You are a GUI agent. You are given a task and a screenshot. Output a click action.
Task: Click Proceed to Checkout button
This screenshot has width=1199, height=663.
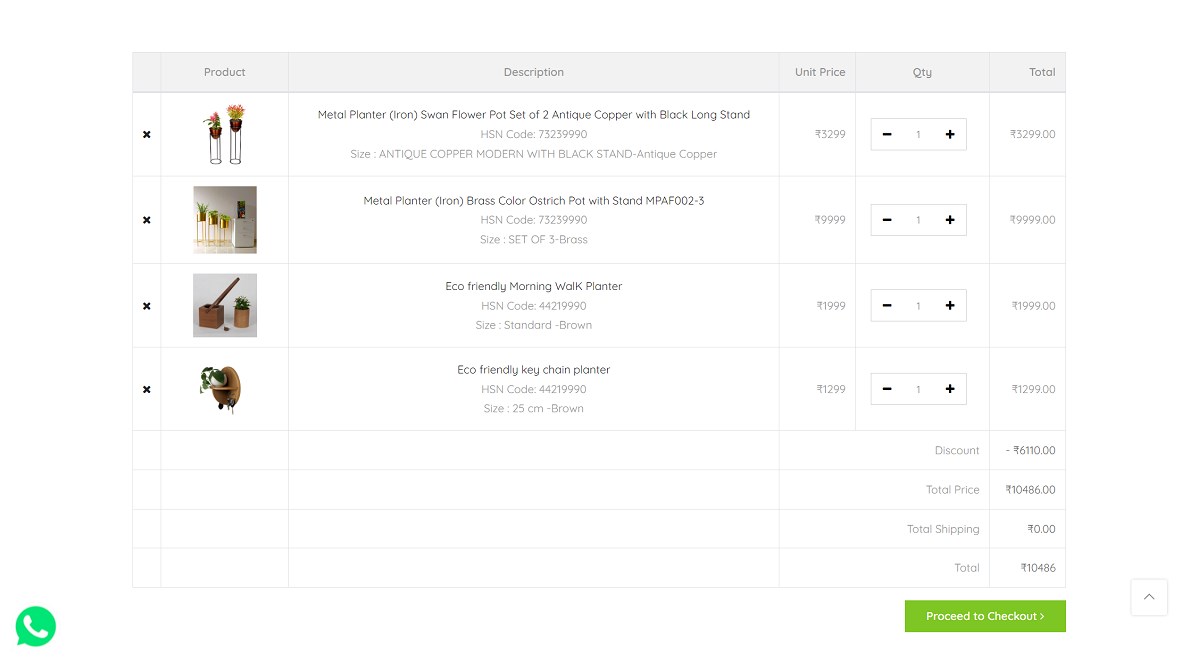(985, 616)
